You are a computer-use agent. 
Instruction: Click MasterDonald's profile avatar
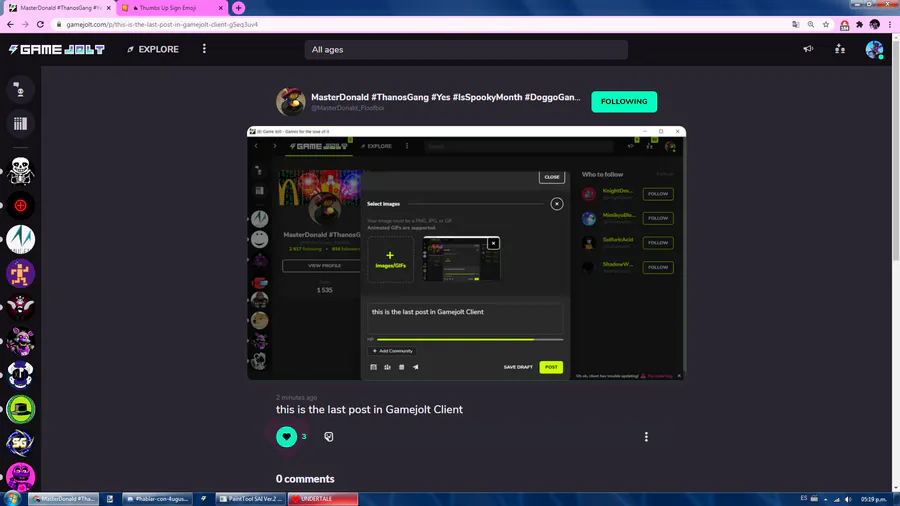pyautogui.click(x=290, y=102)
